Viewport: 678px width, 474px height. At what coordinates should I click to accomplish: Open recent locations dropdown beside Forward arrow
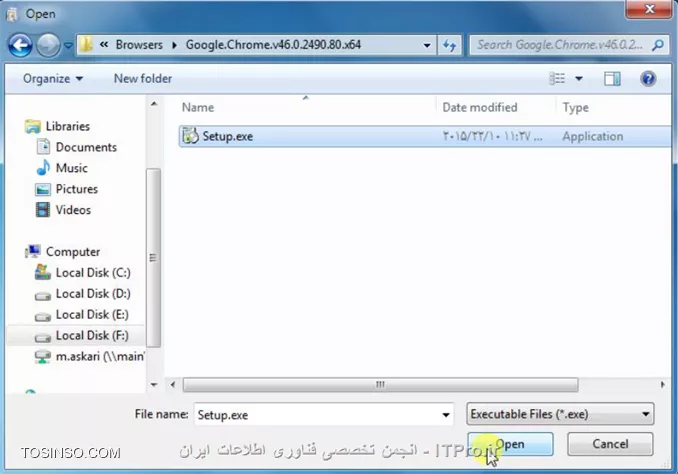(x=68, y=45)
